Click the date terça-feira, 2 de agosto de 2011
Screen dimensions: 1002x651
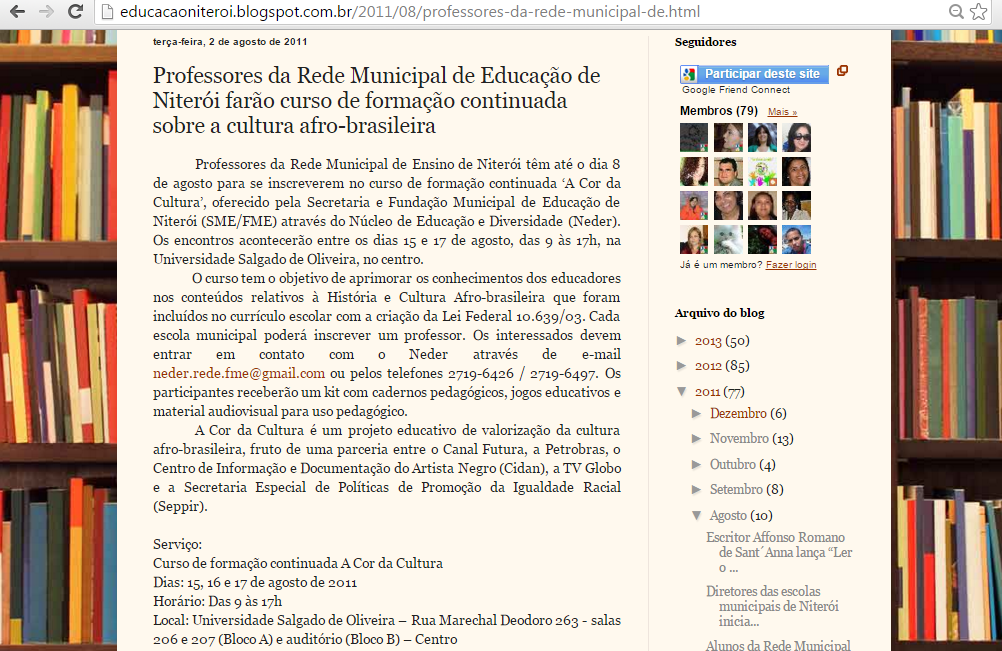click(230, 42)
